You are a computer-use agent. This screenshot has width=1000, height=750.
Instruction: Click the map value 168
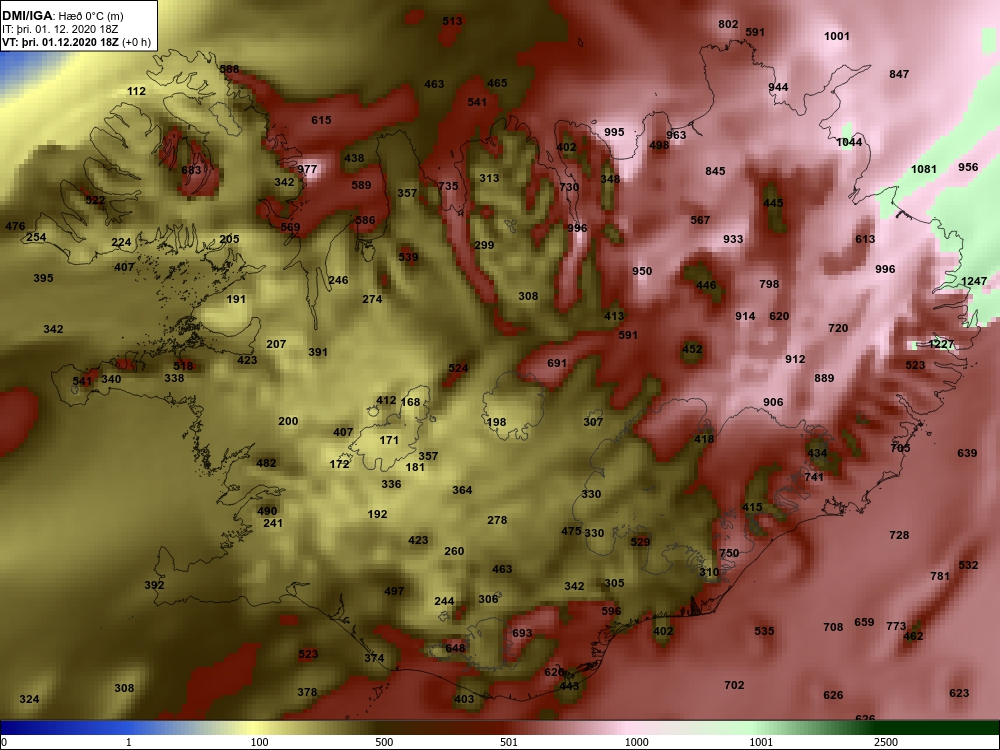tap(411, 402)
